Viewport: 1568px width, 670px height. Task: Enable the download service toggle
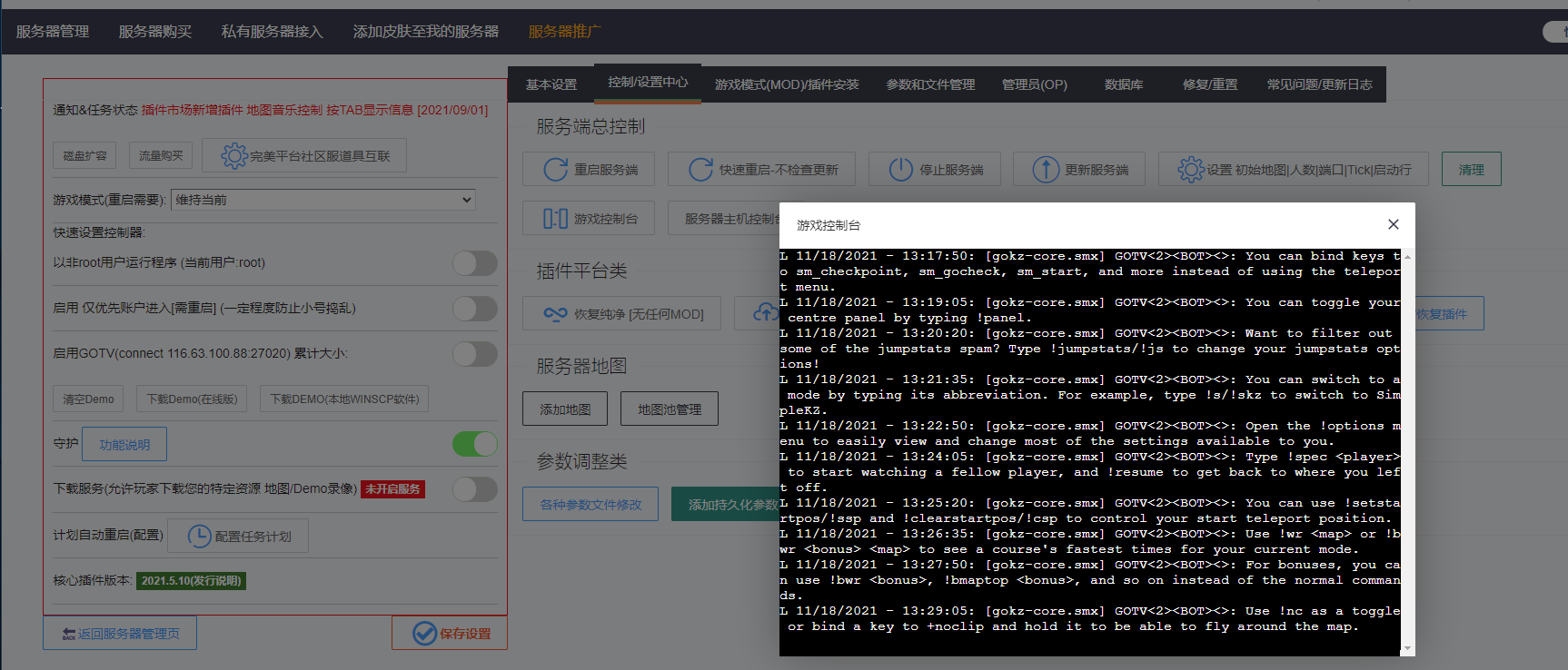pyautogui.click(x=475, y=489)
